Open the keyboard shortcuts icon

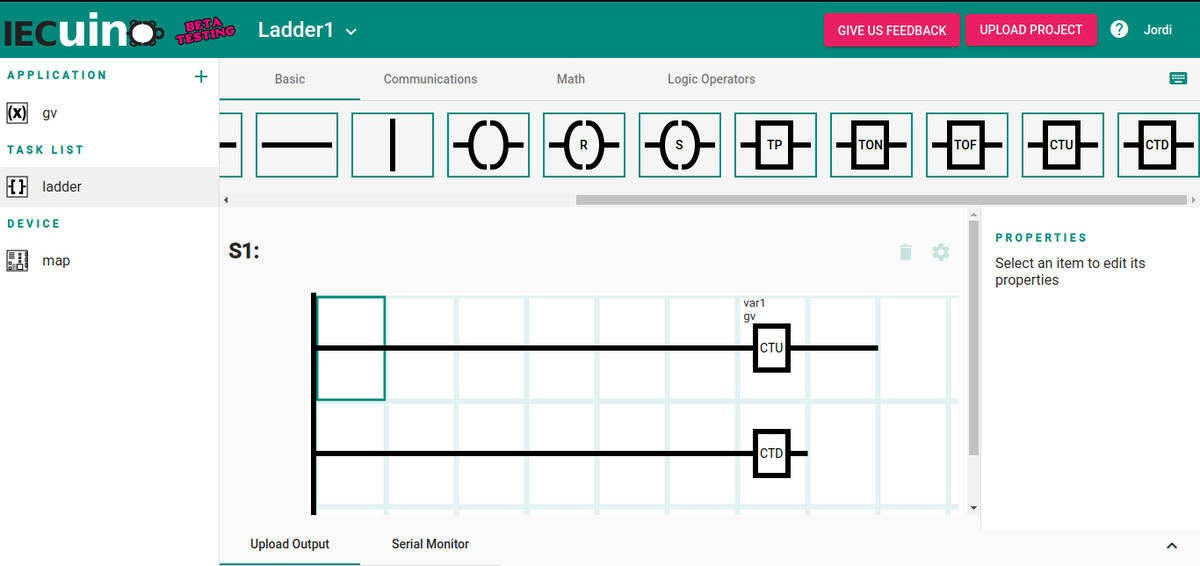click(1178, 79)
